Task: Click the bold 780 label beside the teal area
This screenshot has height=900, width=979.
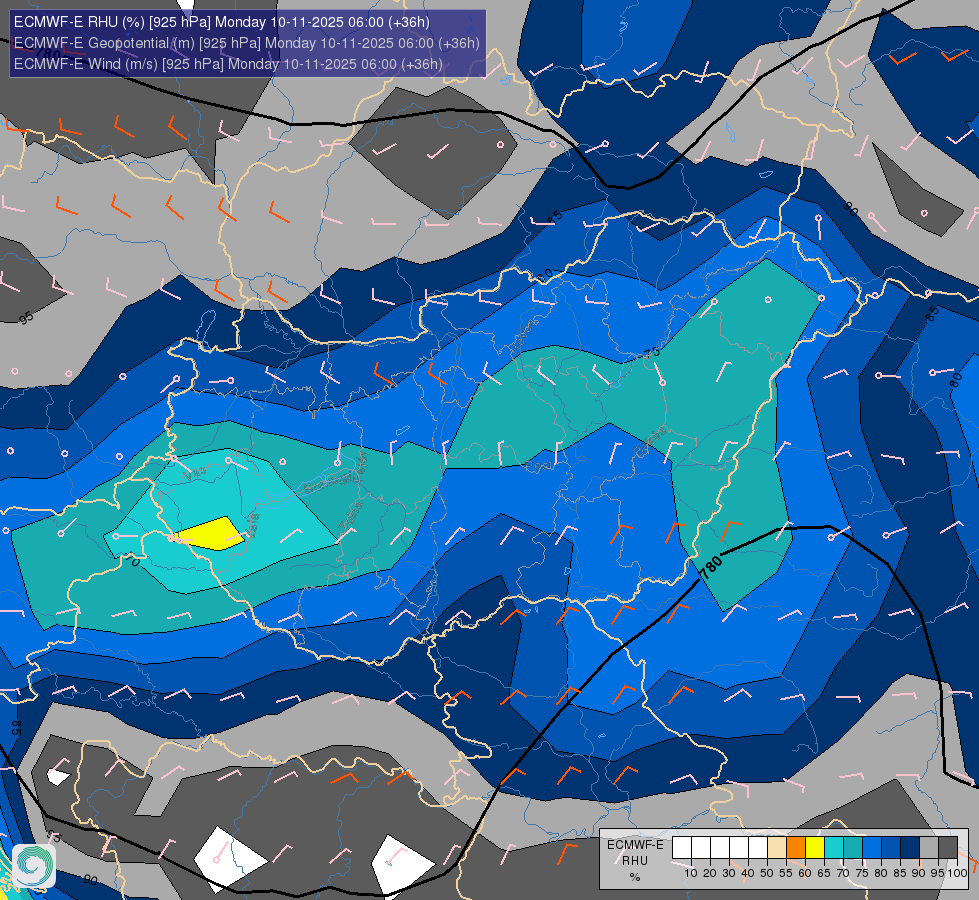Action: click(x=711, y=568)
